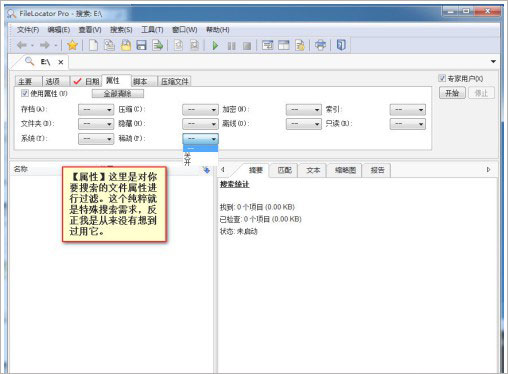Select the highlighted -- option in list
This screenshot has height=374, width=508.
[200, 149]
